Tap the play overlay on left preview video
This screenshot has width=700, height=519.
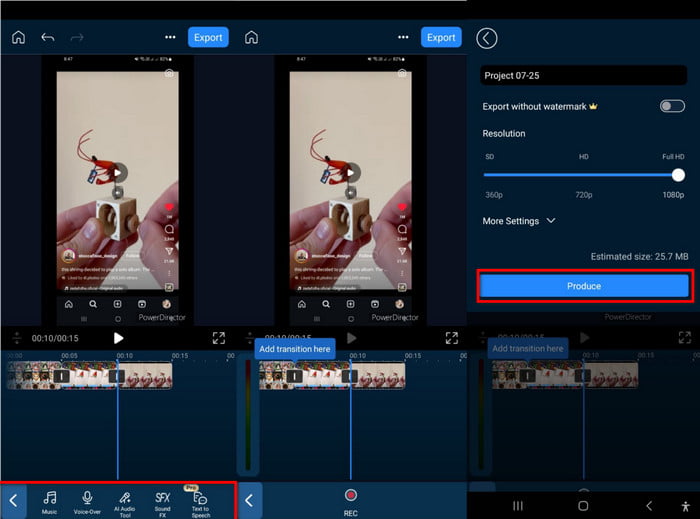117,173
